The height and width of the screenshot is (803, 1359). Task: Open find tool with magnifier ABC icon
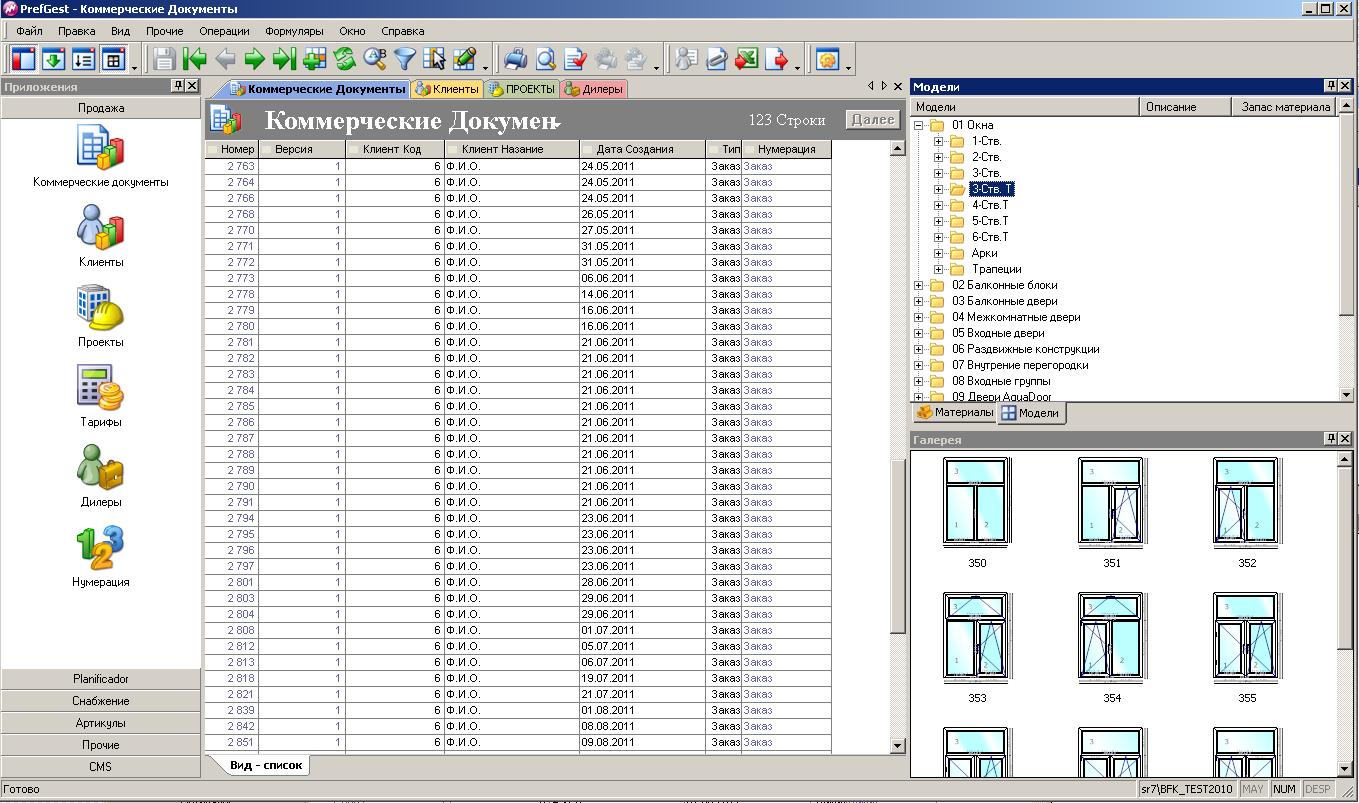(x=375, y=59)
